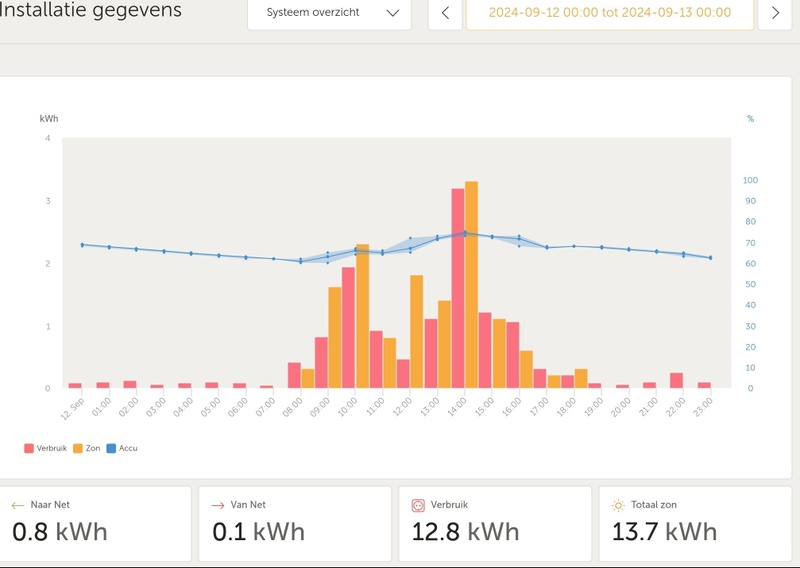This screenshot has width=800, height=568.
Task: Select the Naar Net 0.8 kWh card
Action: click(x=96, y=523)
